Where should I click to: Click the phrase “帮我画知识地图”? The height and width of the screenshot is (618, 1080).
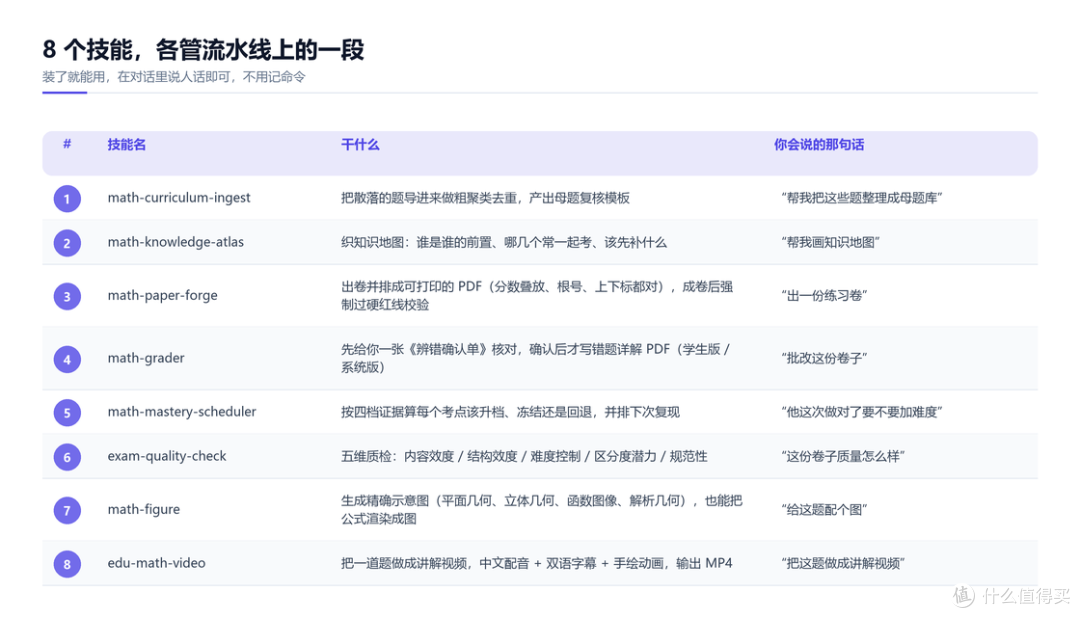tap(831, 243)
